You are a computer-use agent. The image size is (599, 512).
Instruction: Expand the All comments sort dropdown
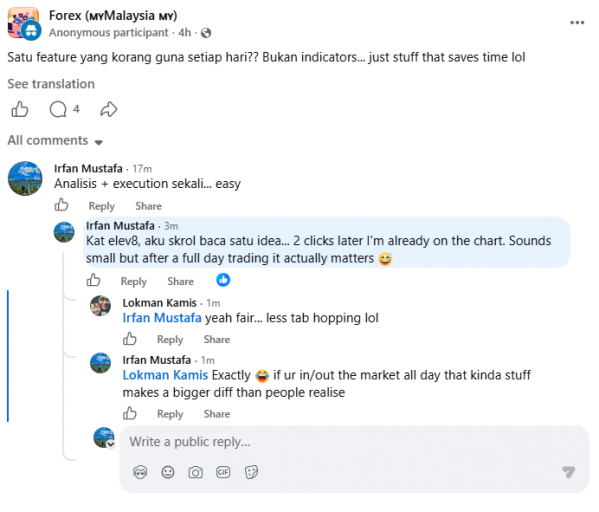55,141
